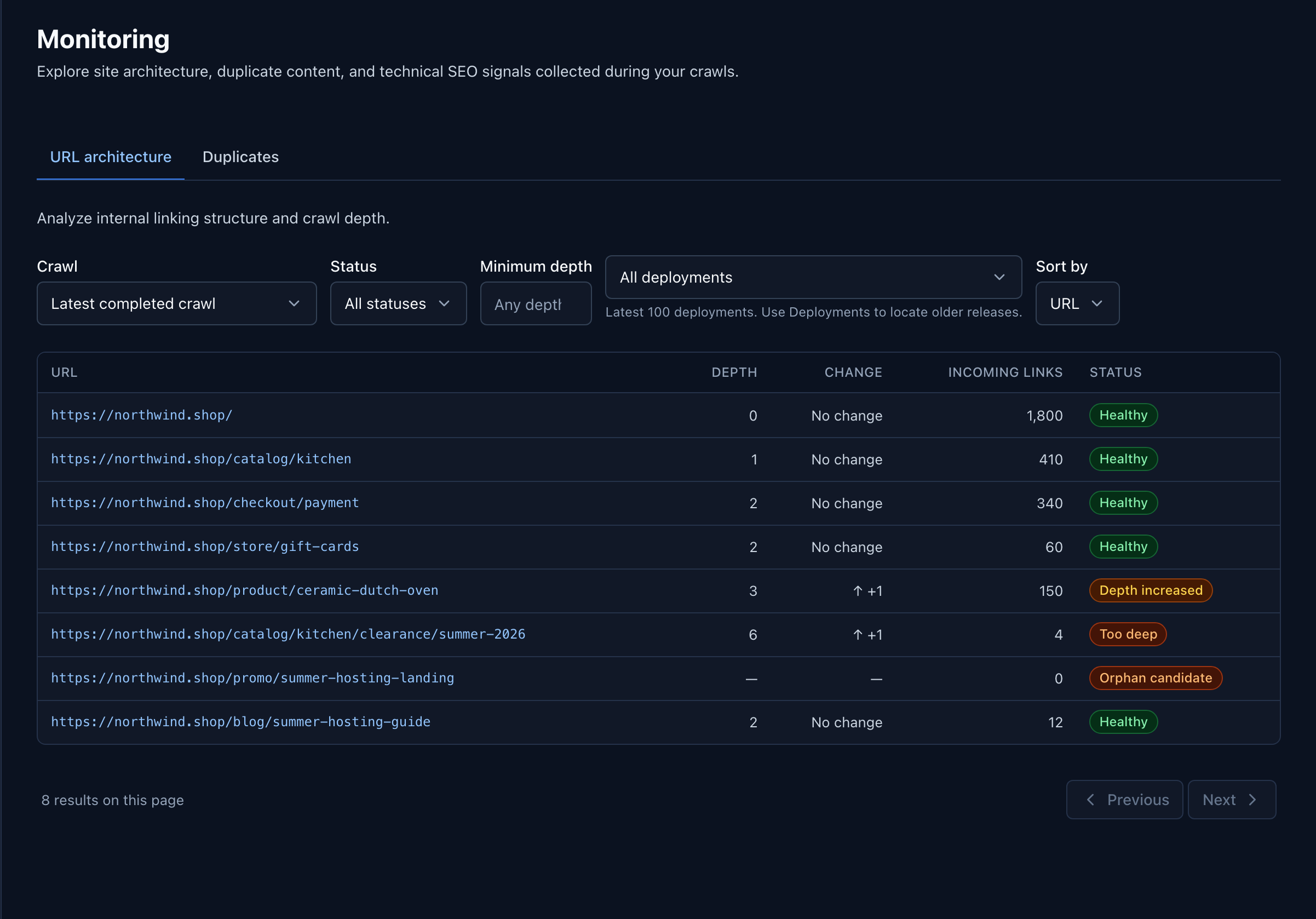Open the ceramic-dutch-oven product URL
The image size is (1316, 919).
(x=245, y=590)
